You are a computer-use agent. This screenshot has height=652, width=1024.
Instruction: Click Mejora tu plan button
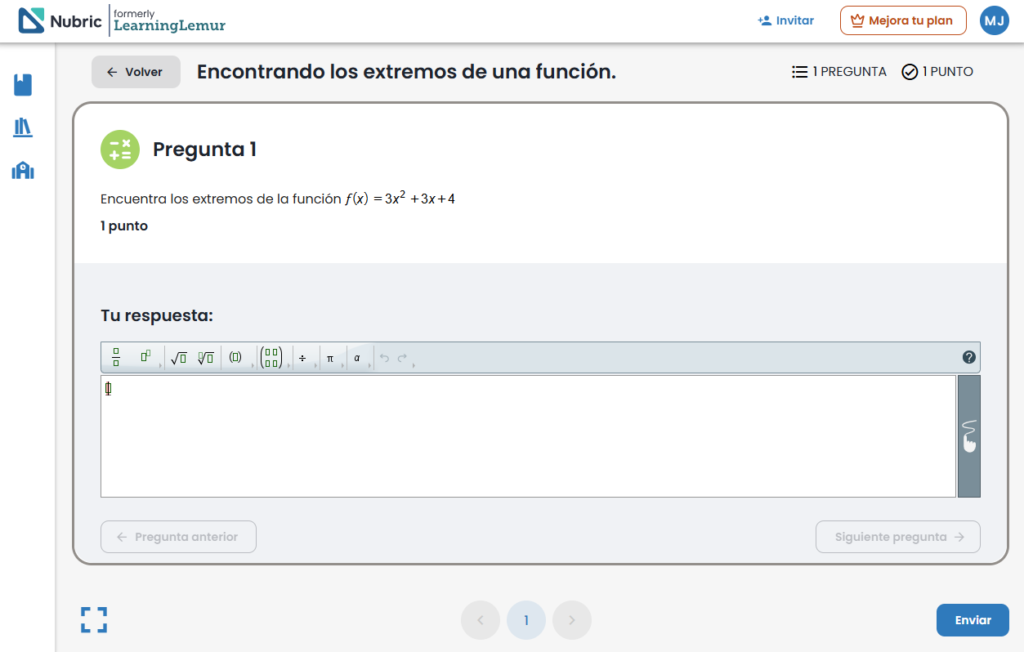[x=903, y=20]
